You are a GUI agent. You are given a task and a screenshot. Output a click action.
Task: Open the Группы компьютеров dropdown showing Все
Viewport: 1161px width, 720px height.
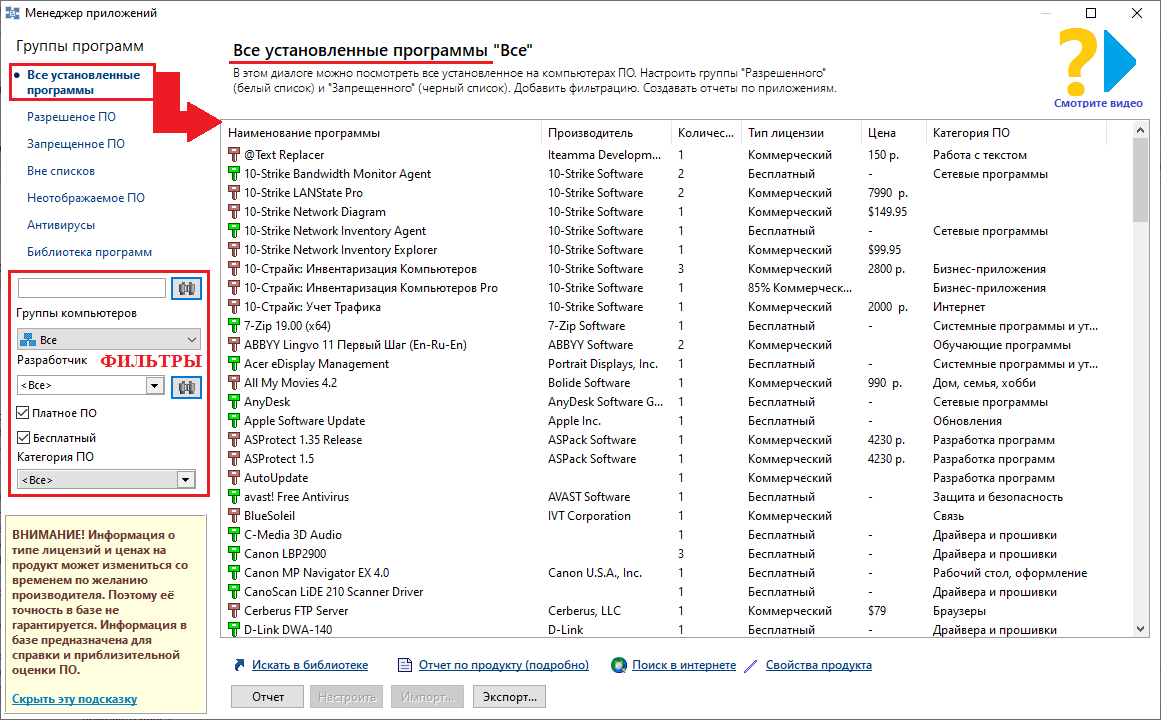pos(109,339)
